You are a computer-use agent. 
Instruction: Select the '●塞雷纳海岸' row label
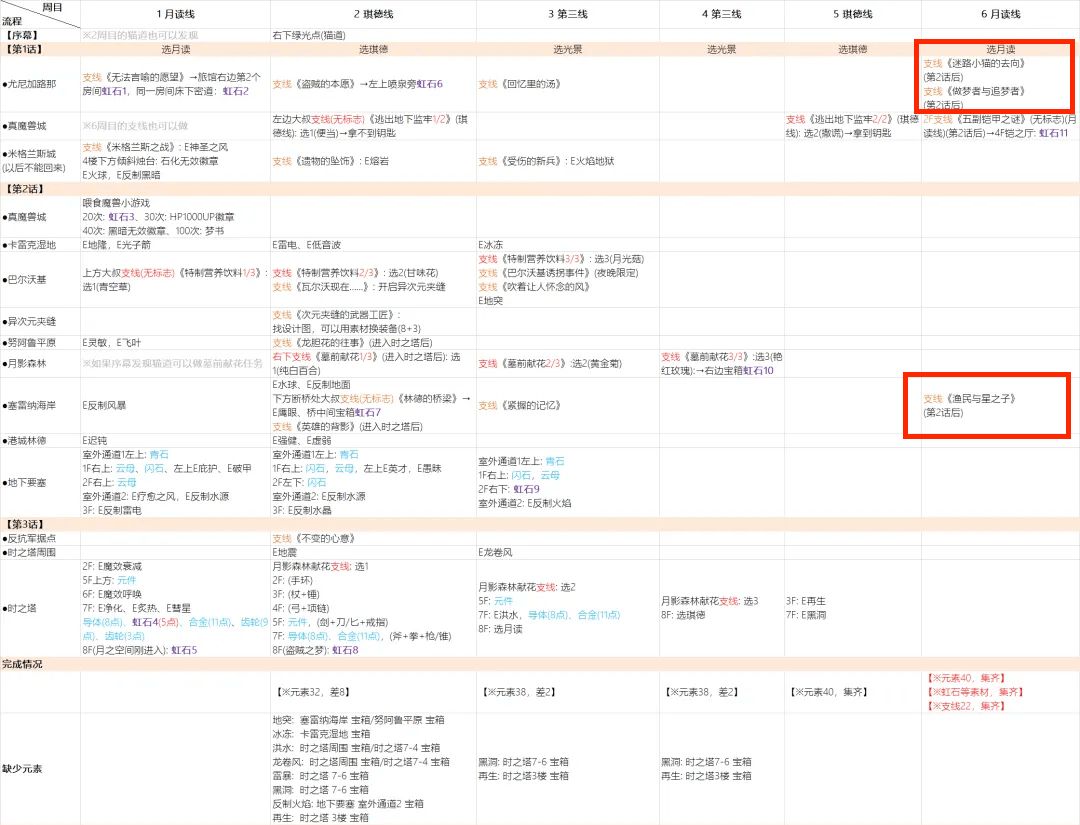29,406
